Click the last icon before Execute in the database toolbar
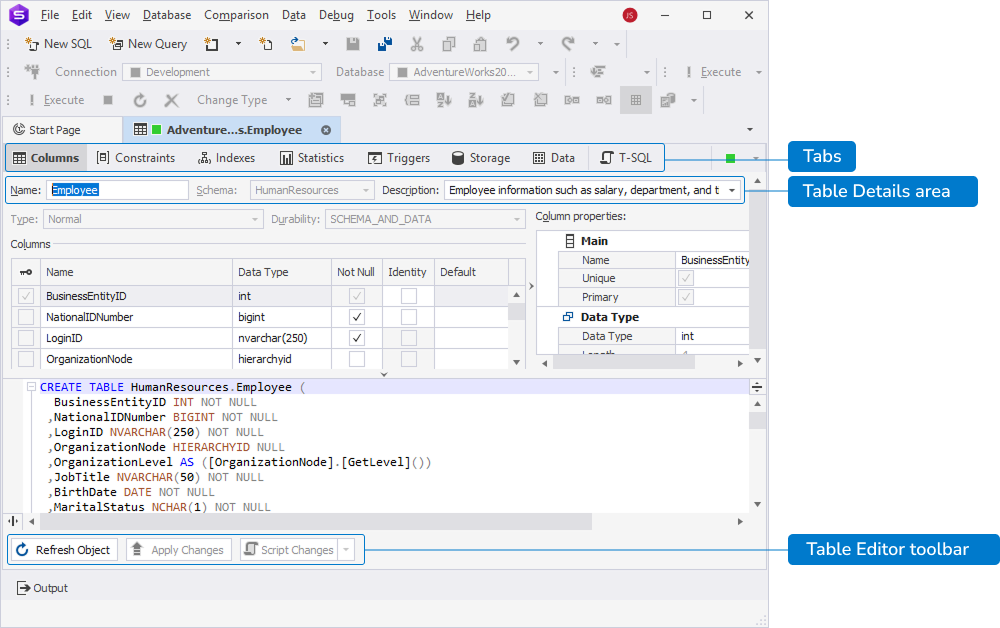This screenshot has height=628, width=1000. click(598, 72)
